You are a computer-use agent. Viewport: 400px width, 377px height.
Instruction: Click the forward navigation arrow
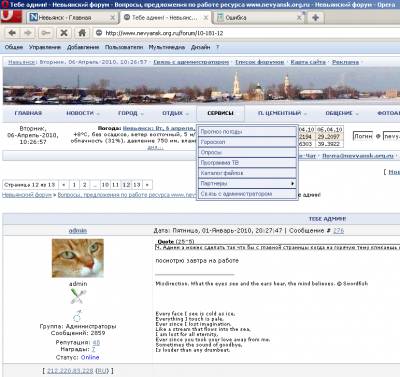coord(28,33)
